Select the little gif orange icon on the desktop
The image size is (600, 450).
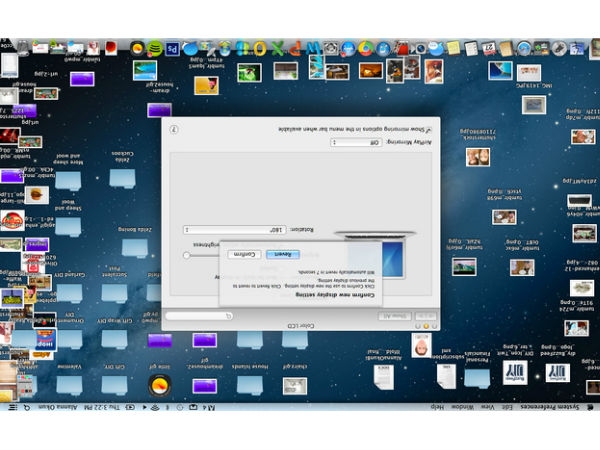click(159, 385)
